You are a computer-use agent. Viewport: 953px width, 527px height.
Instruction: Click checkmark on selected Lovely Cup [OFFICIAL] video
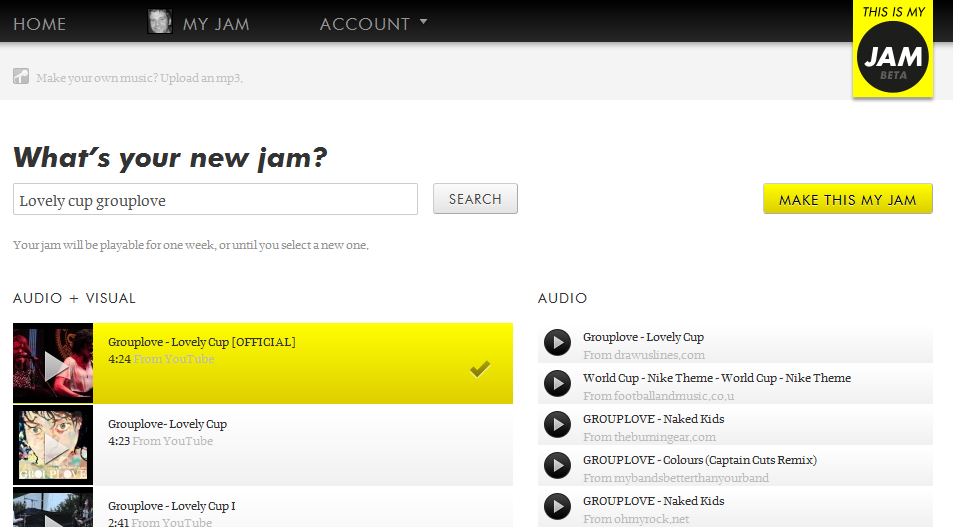click(x=480, y=368)
